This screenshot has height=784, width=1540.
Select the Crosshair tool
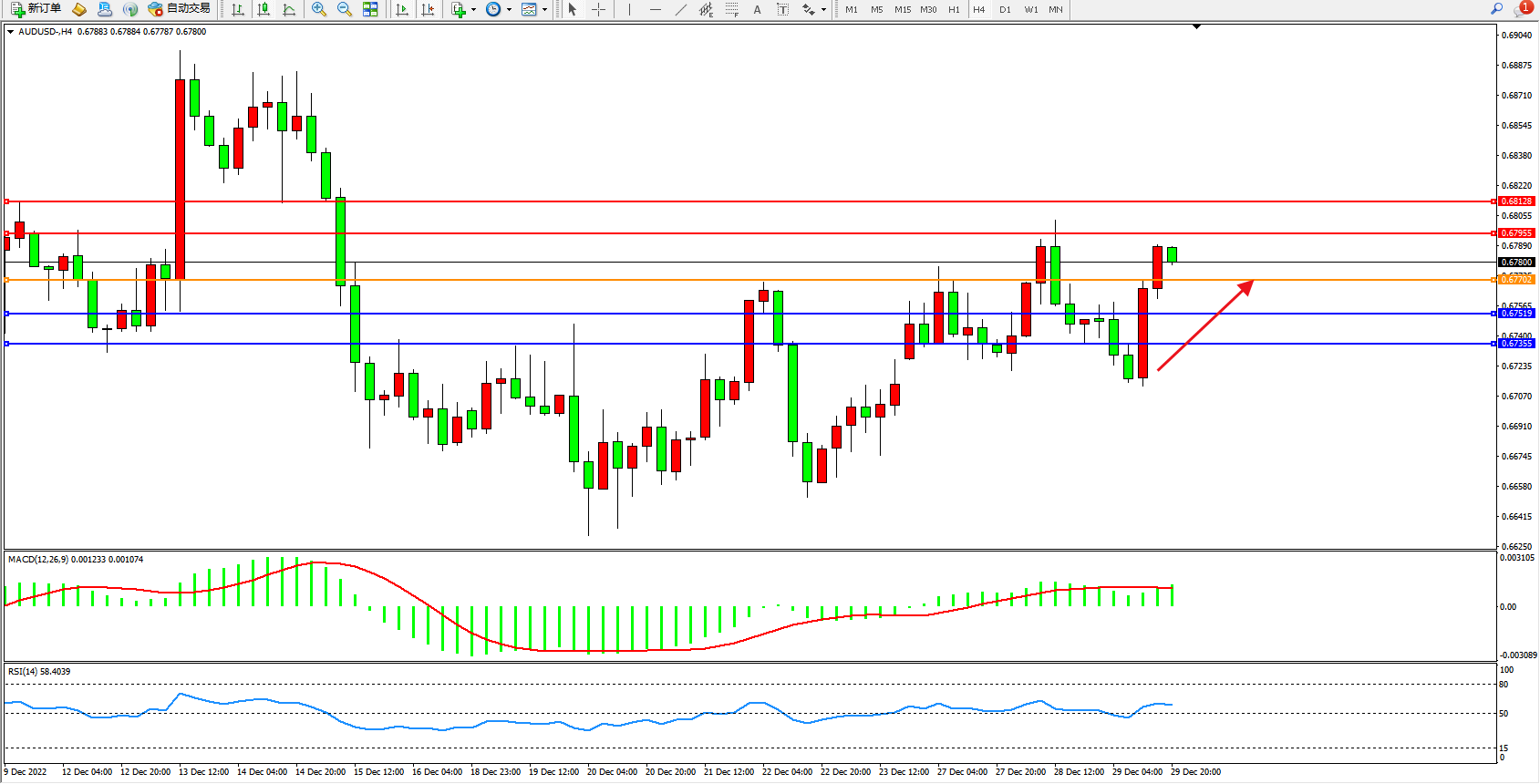pos(599,9)
